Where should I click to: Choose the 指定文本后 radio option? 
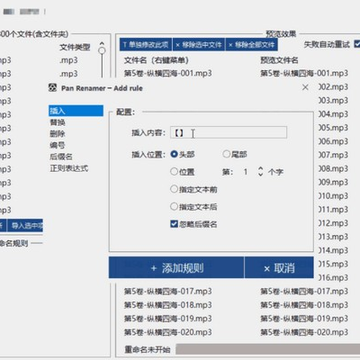[194, 207]
